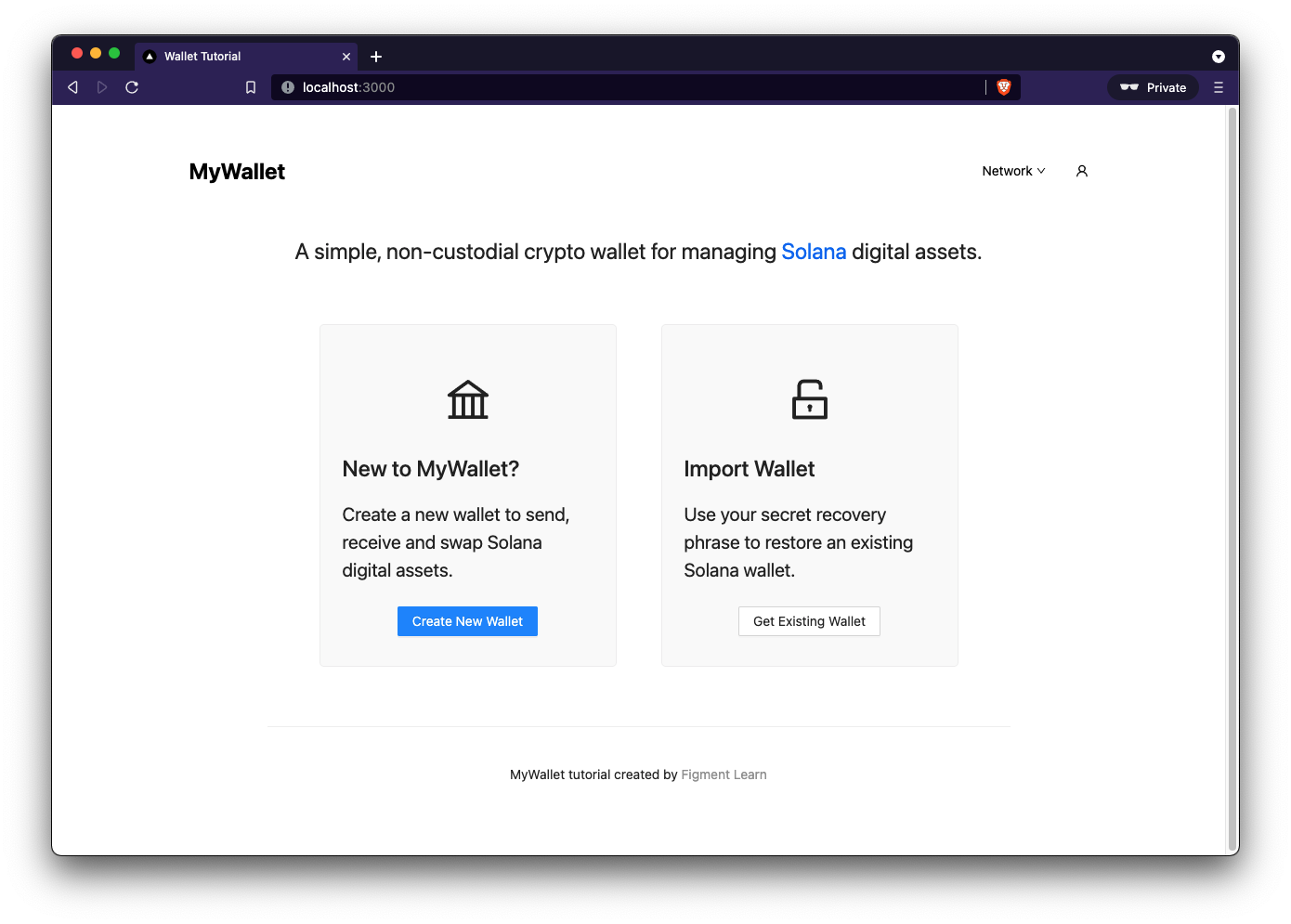Go home via the MyWallet logo
Image resolution: width=1291 pixels, height=924 pixels.
pos(237,172)
